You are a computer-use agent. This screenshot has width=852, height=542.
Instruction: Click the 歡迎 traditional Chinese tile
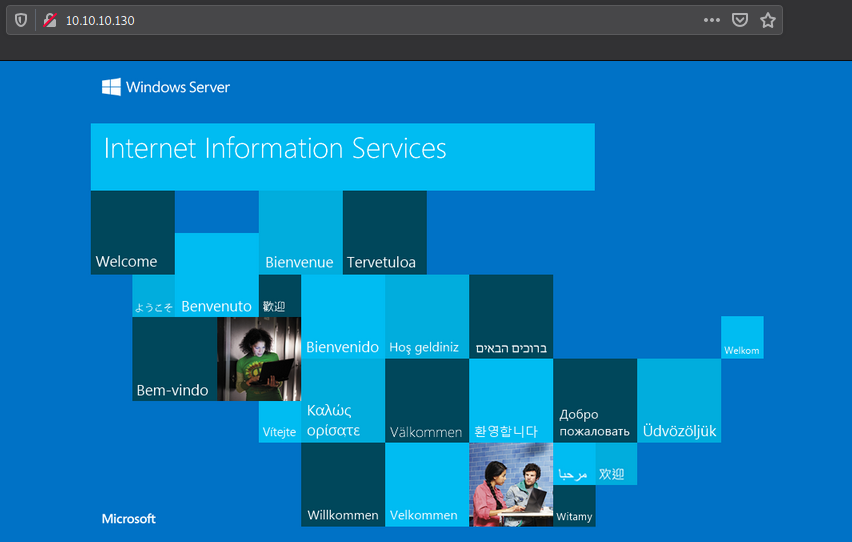[x=280, y=296]
